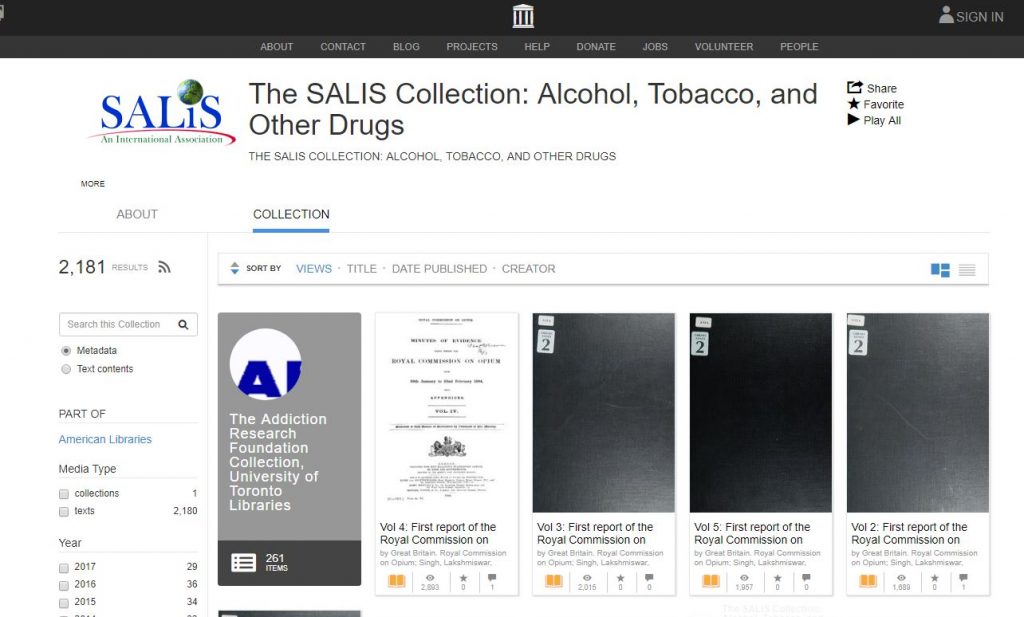
Task: Sort results by VIEWS
Action: pyautogui.click(x=314, y=269)
